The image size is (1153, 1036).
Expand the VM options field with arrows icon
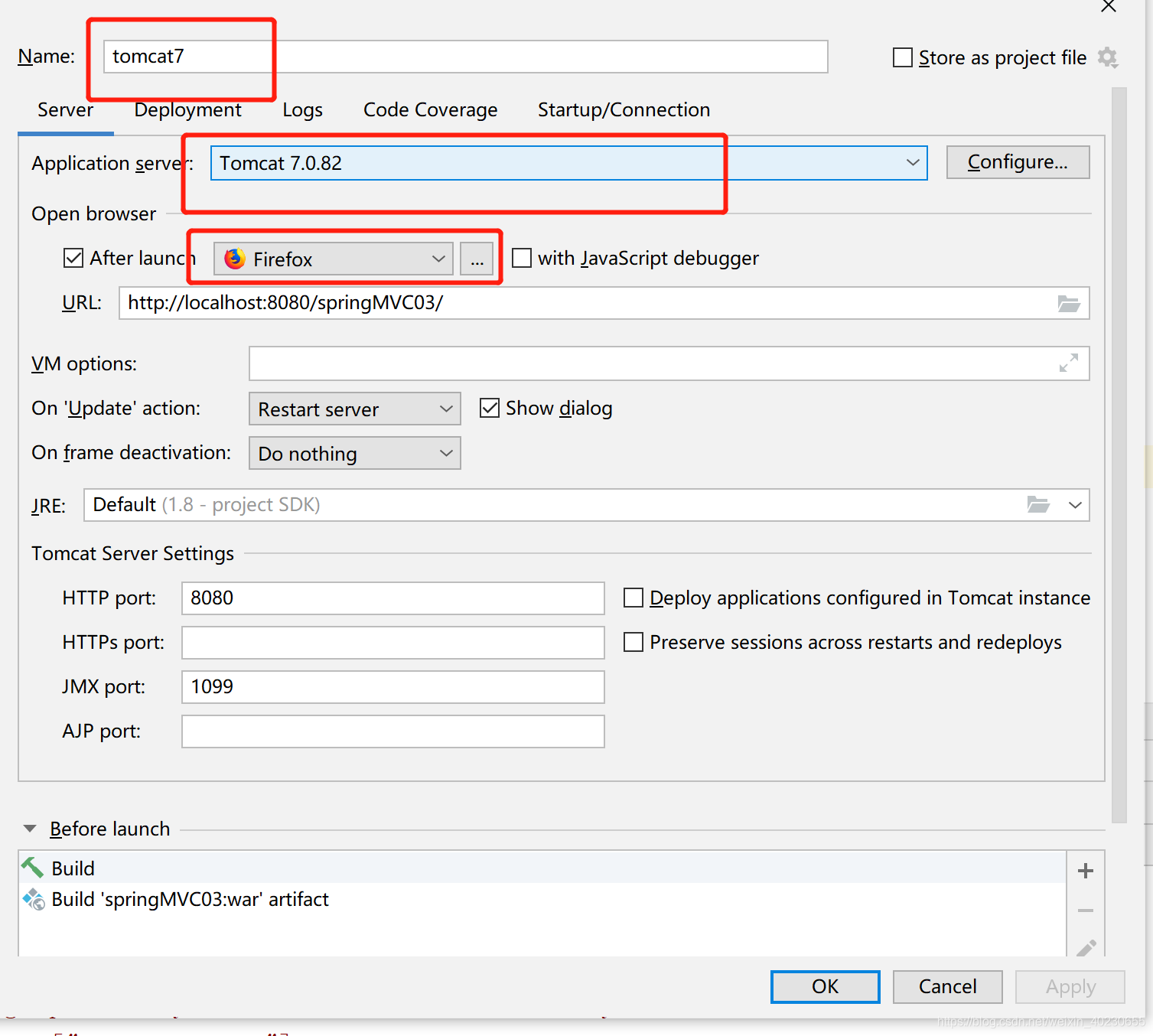pos(1069,363)
